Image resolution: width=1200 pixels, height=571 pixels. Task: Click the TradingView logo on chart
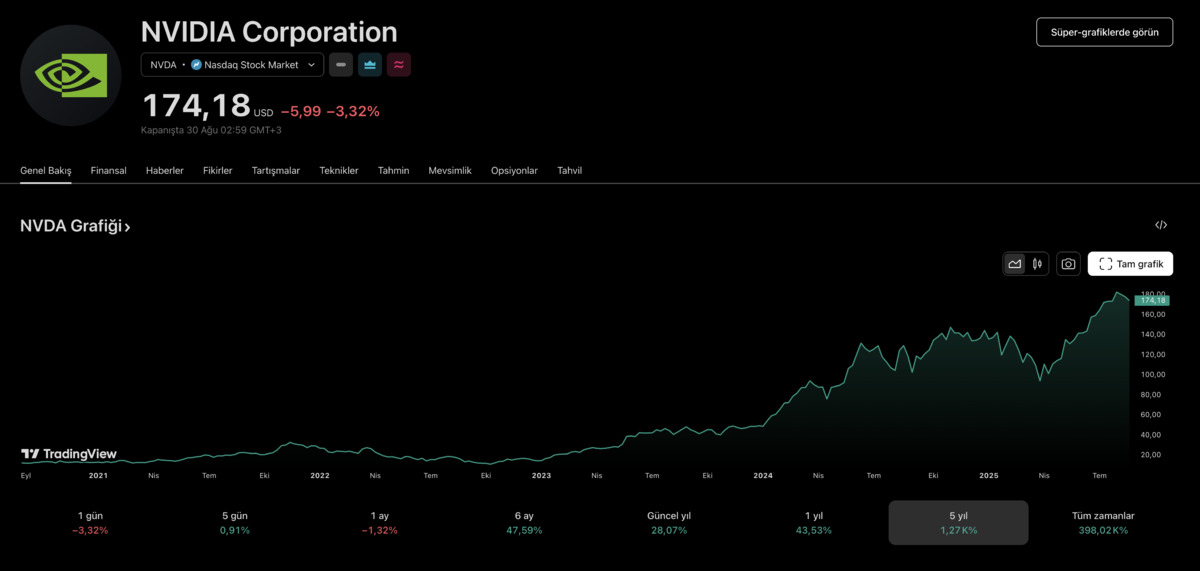[69, 454]
